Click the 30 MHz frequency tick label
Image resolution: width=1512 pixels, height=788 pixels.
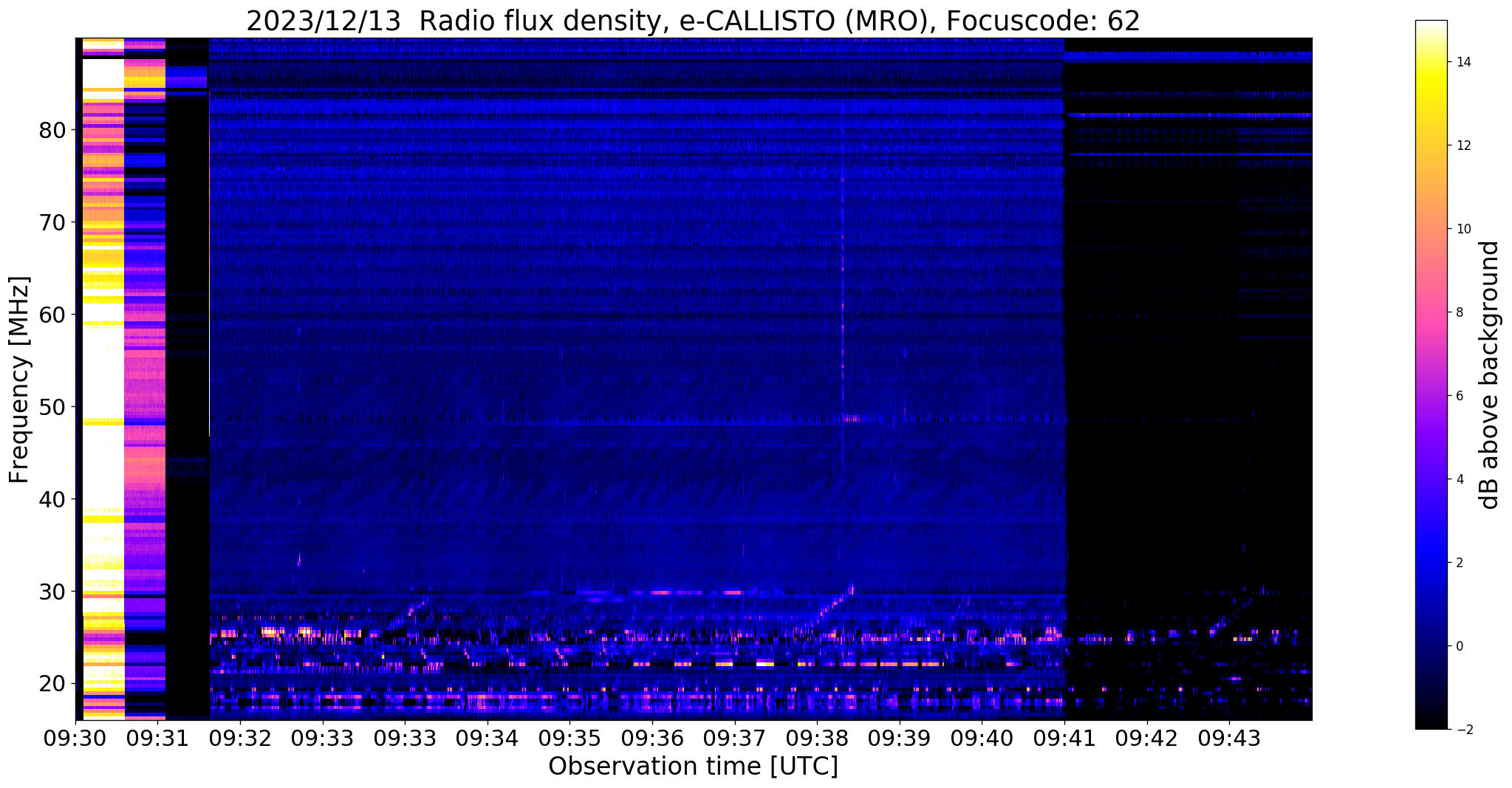click(52, 592)
